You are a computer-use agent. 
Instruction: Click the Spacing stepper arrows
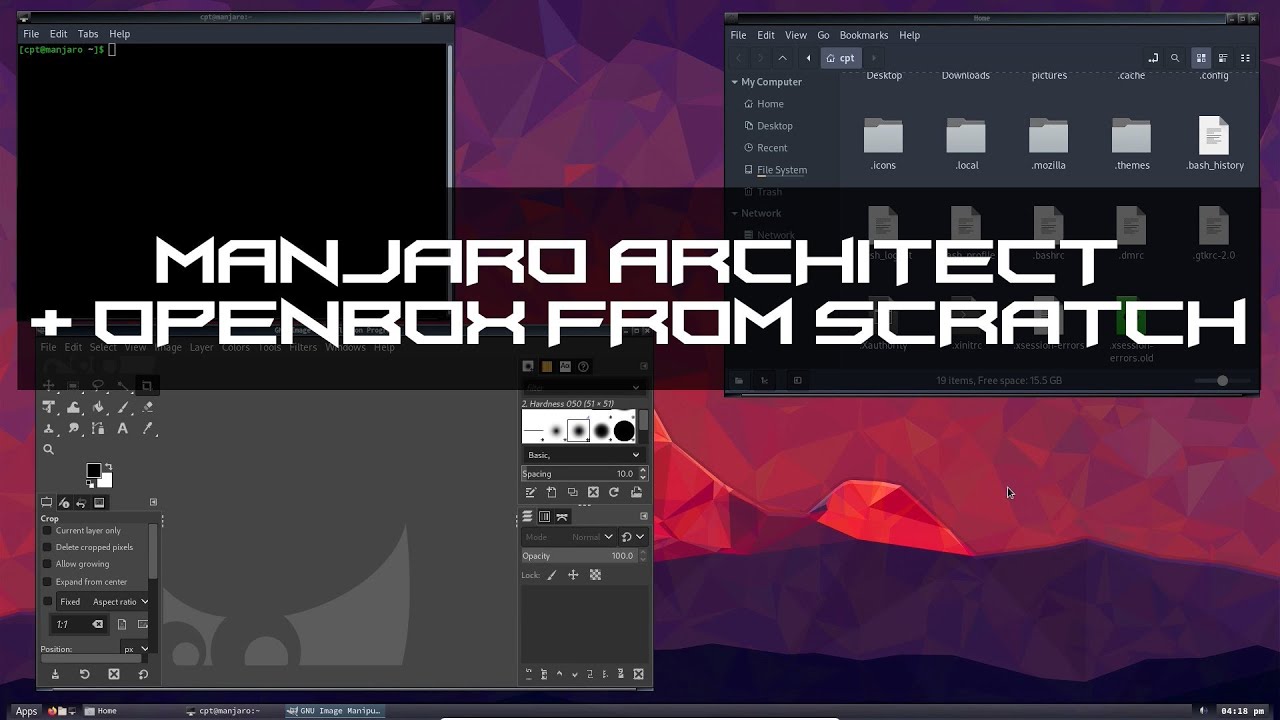[x=642, y=474]
